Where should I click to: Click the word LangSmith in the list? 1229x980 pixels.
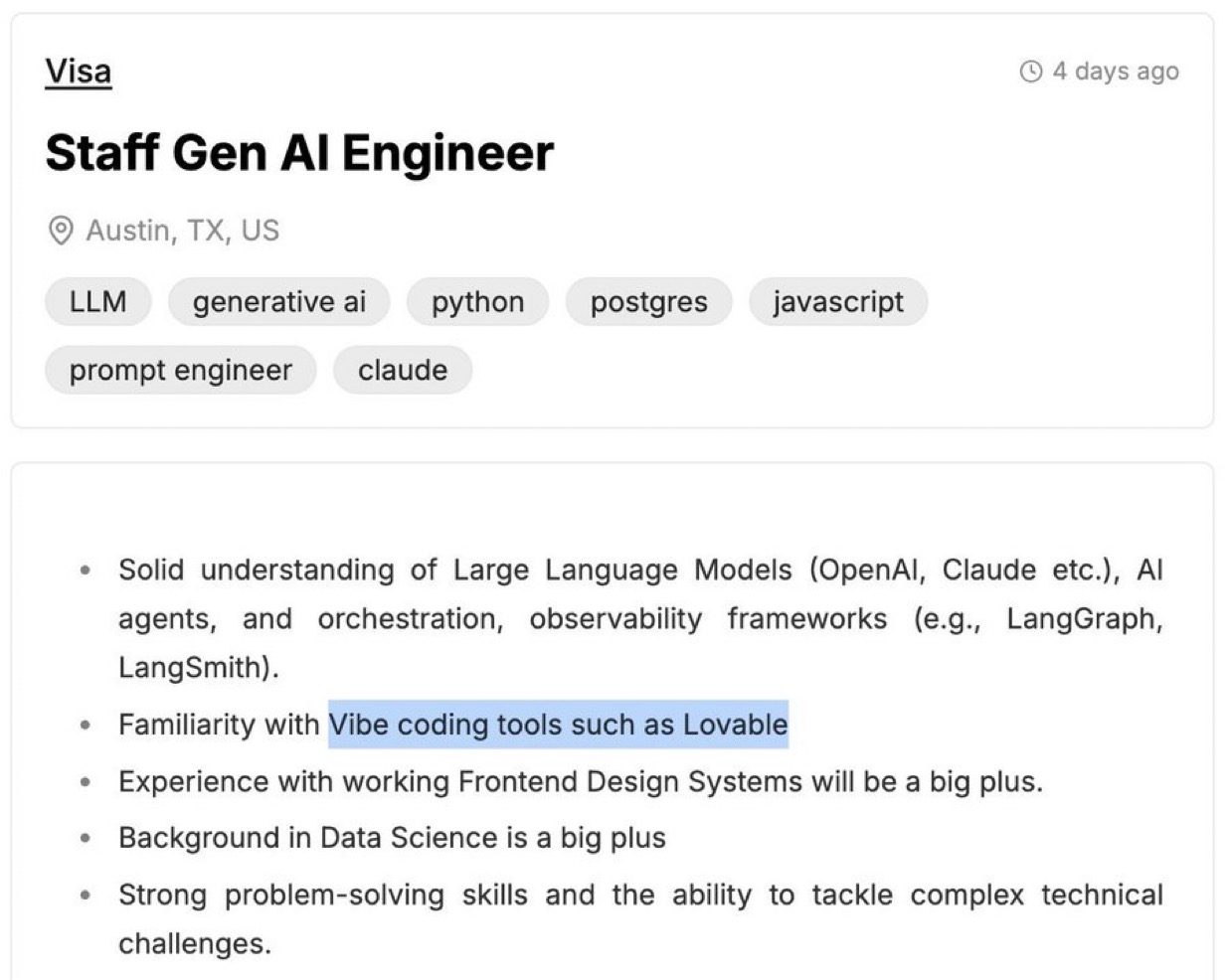pyautogui.click(x=194, y=668)
